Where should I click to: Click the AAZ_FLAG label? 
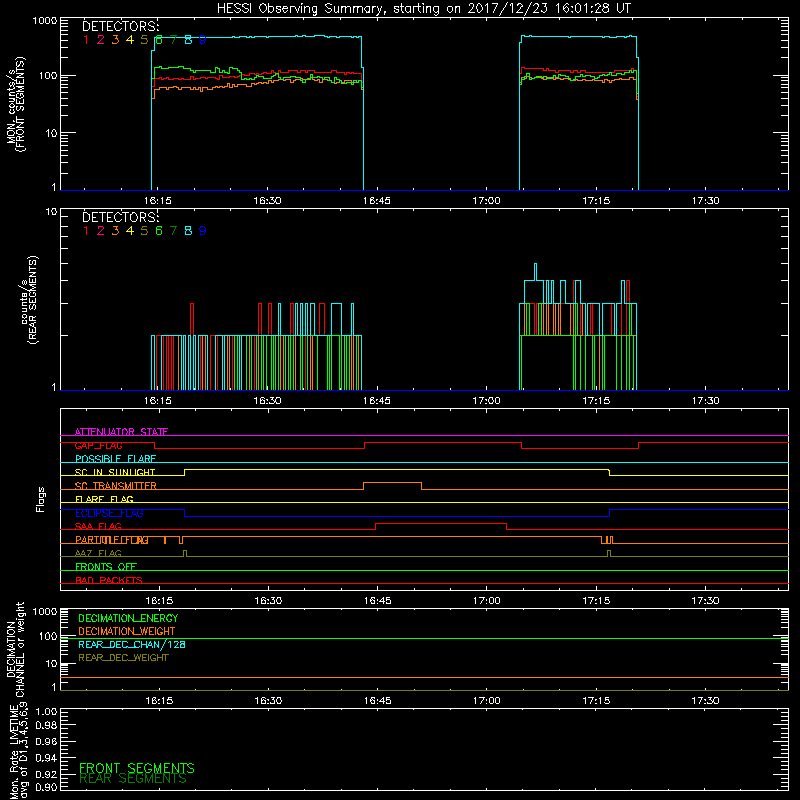pos(98,553)
